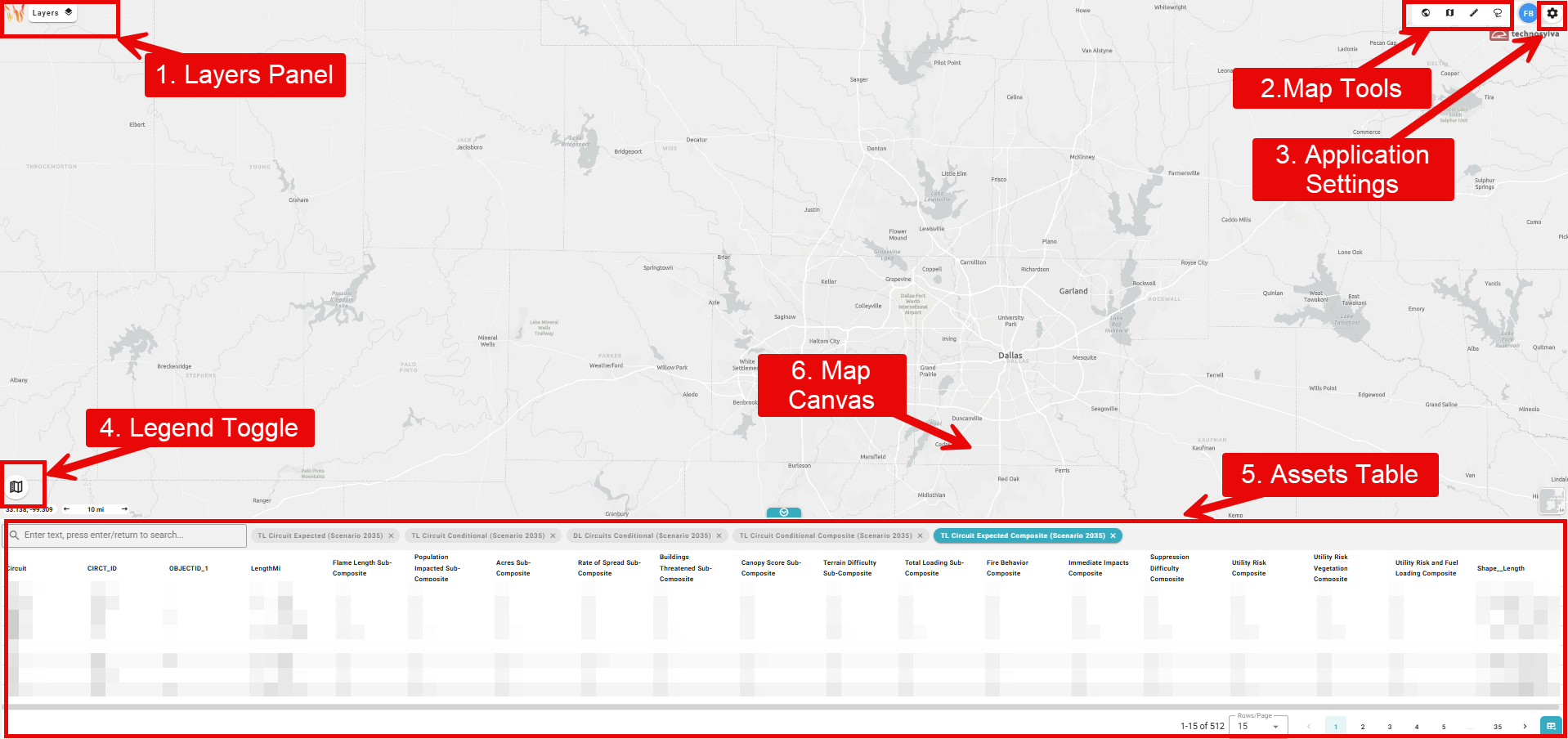Click the globe icon in map tools
1568x739 pixels.
pos(1426,13)
